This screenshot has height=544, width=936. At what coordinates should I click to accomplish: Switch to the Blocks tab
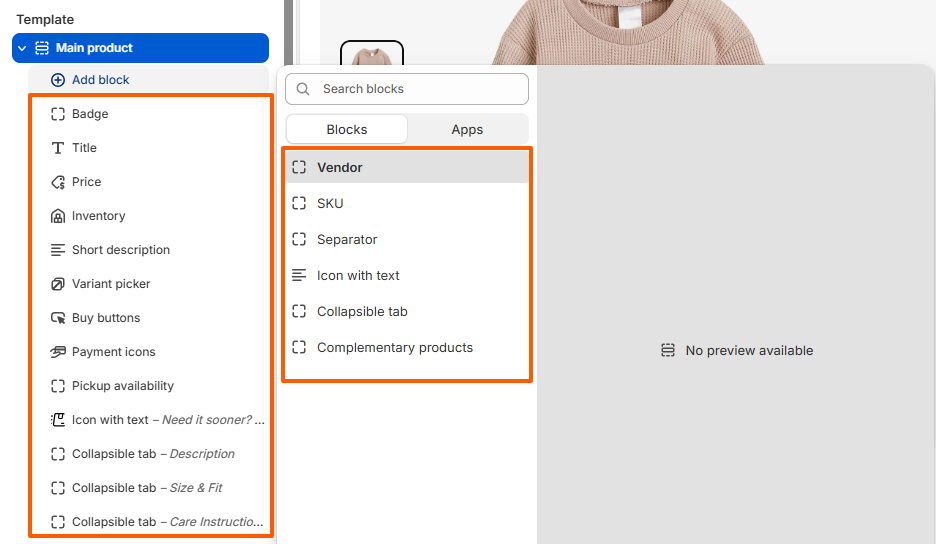tap(347, 130)
